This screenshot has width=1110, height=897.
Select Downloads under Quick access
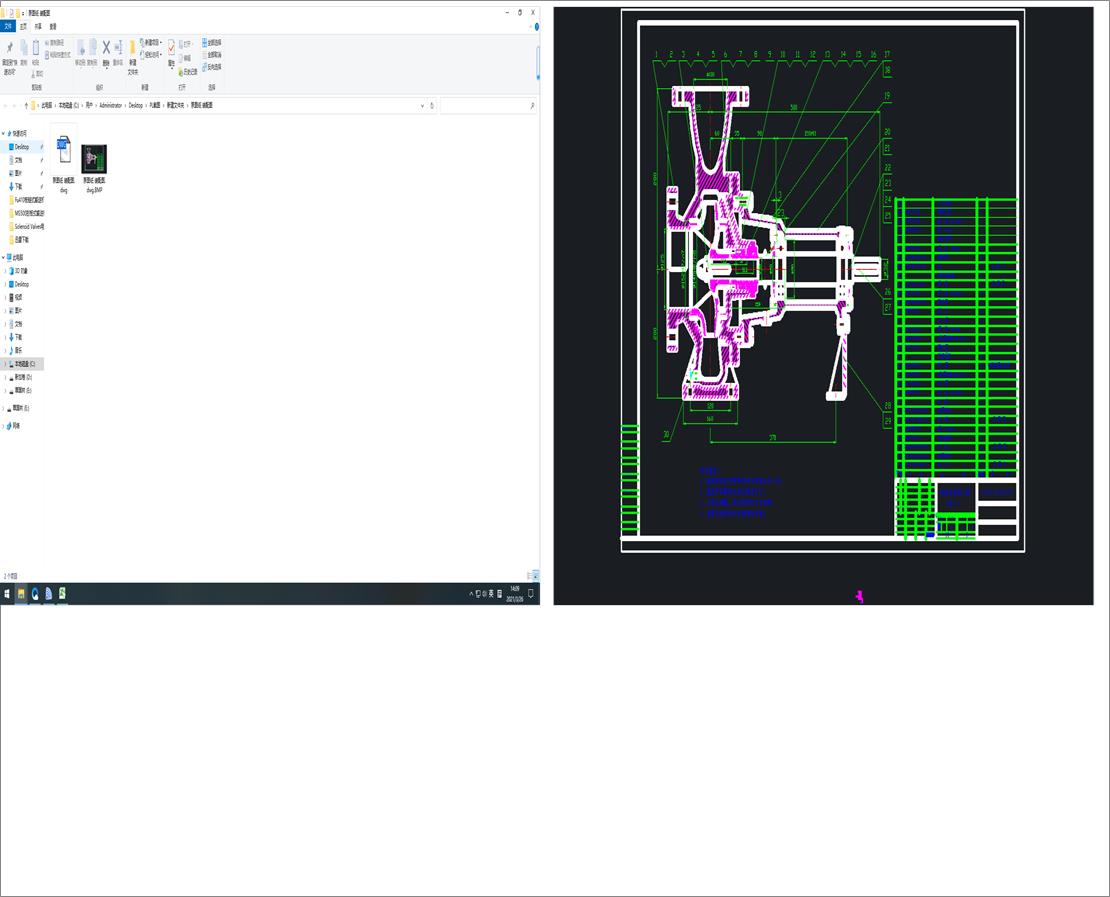(x=18, y=186)
